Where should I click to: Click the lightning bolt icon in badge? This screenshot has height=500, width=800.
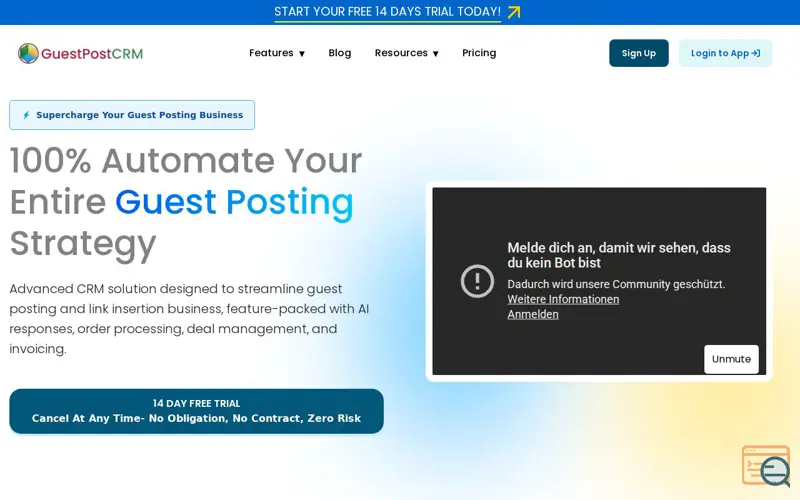26,115
